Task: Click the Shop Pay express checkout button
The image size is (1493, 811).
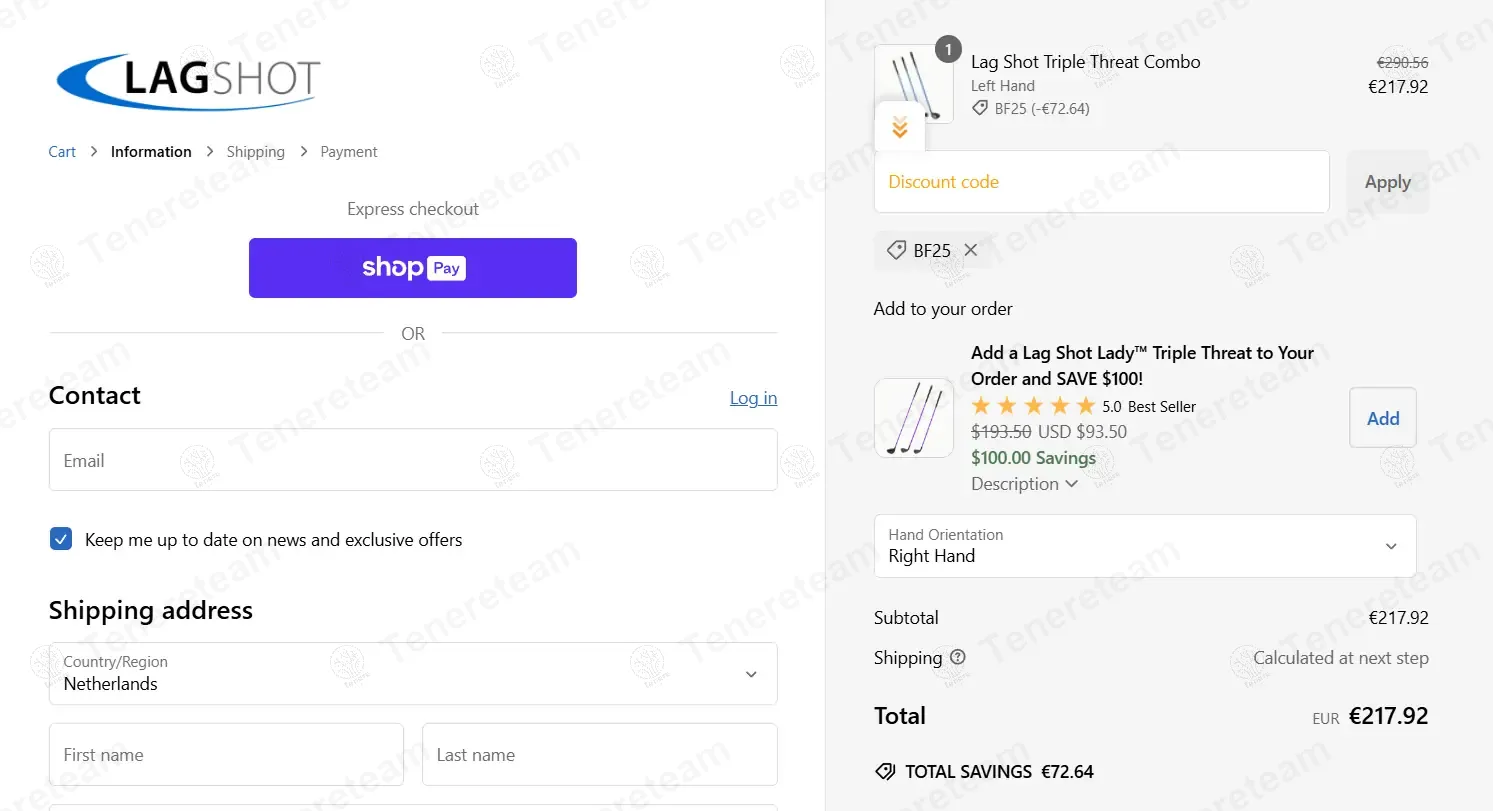Action: [413, 268]
